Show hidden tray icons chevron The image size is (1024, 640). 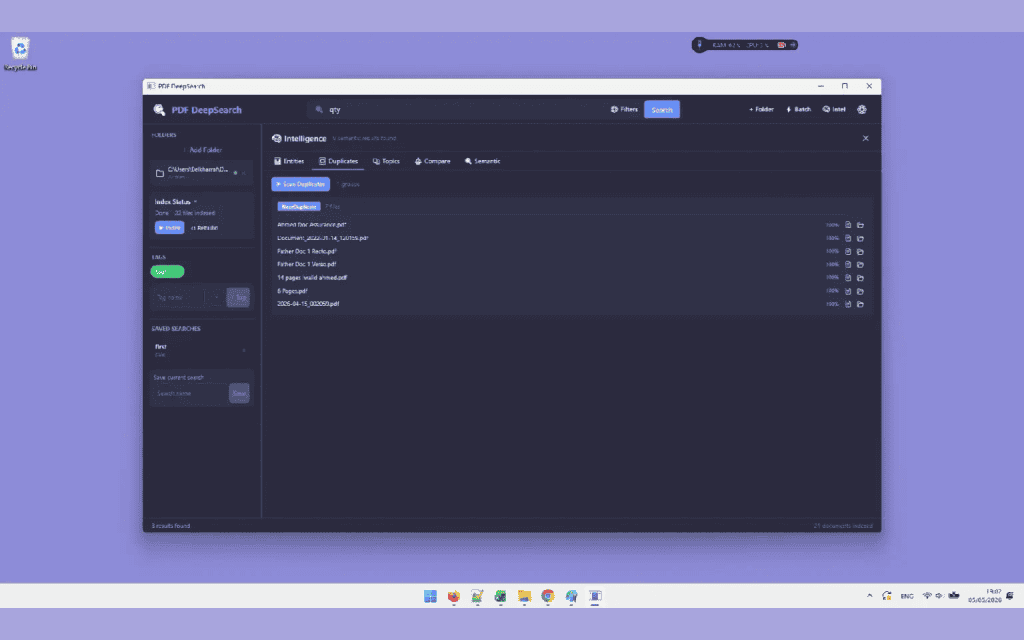(x=869, y=596)
